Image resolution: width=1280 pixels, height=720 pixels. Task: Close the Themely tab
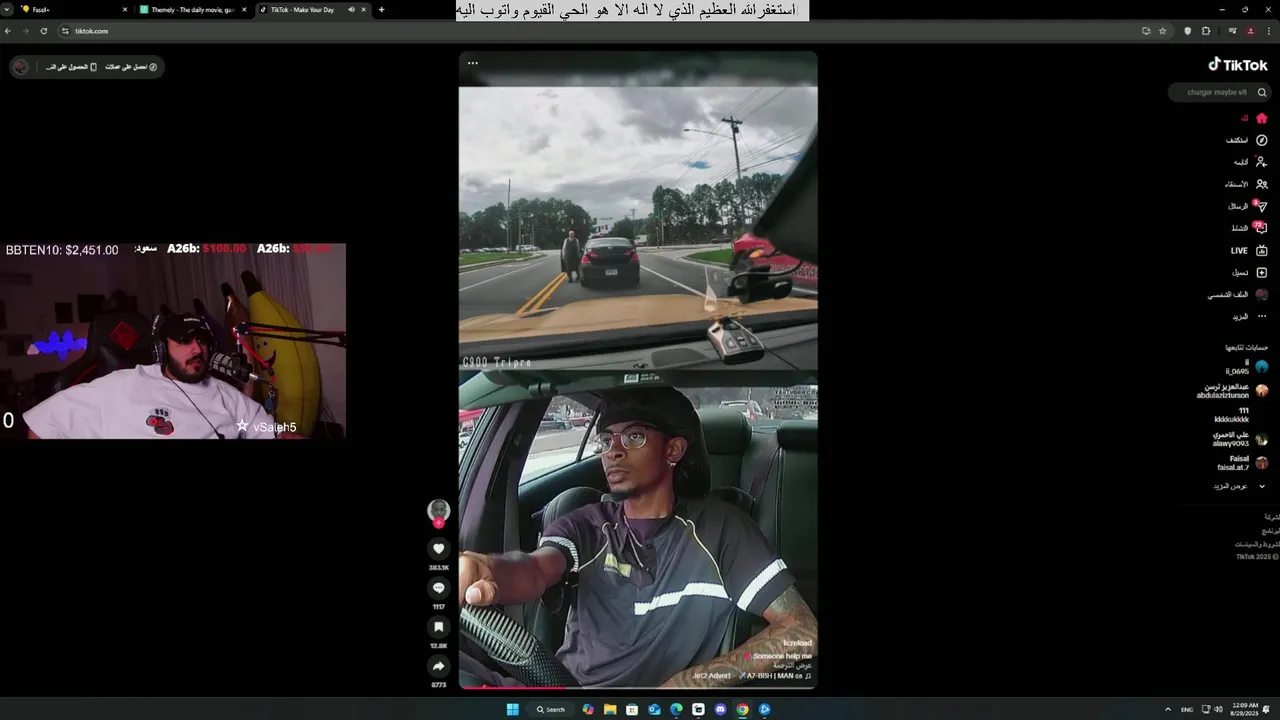[x=244, y=9]
